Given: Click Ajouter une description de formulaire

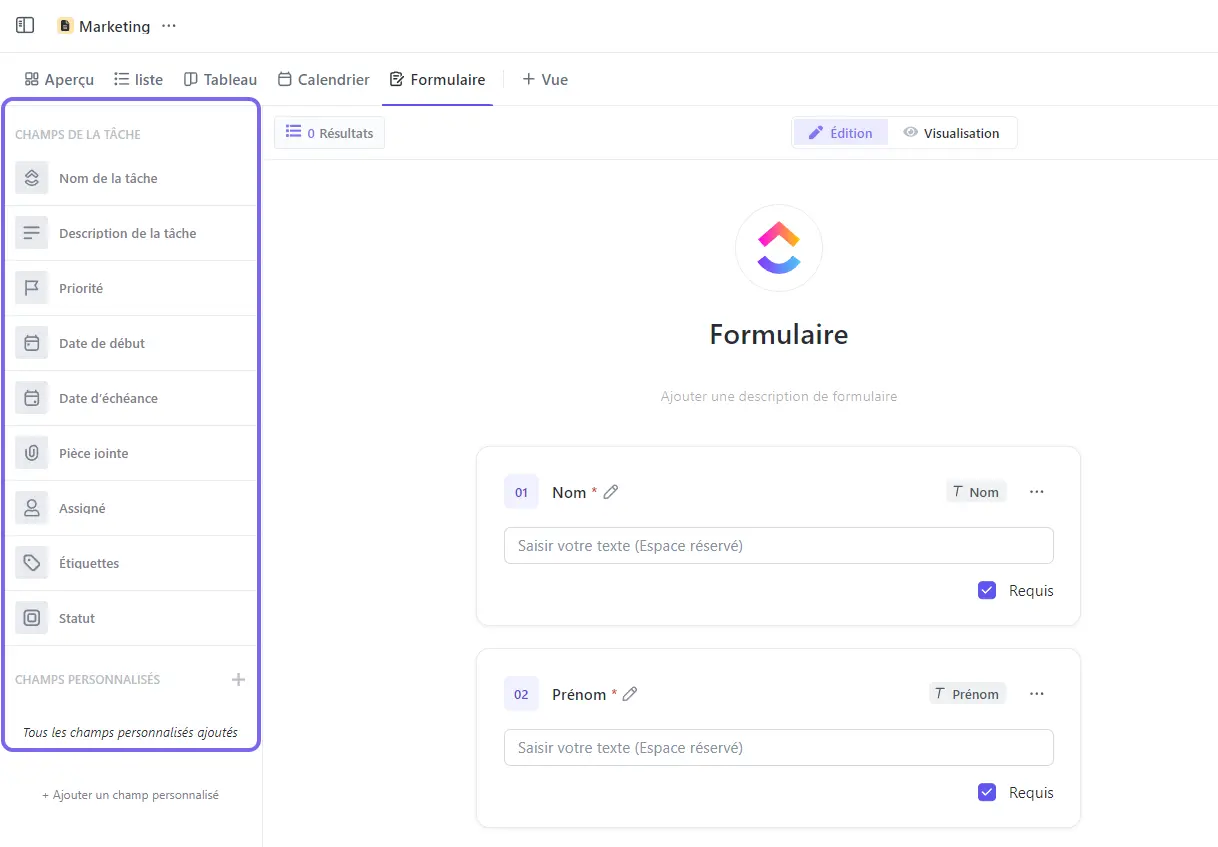Looking at the screenshot, I should (779, 396).
